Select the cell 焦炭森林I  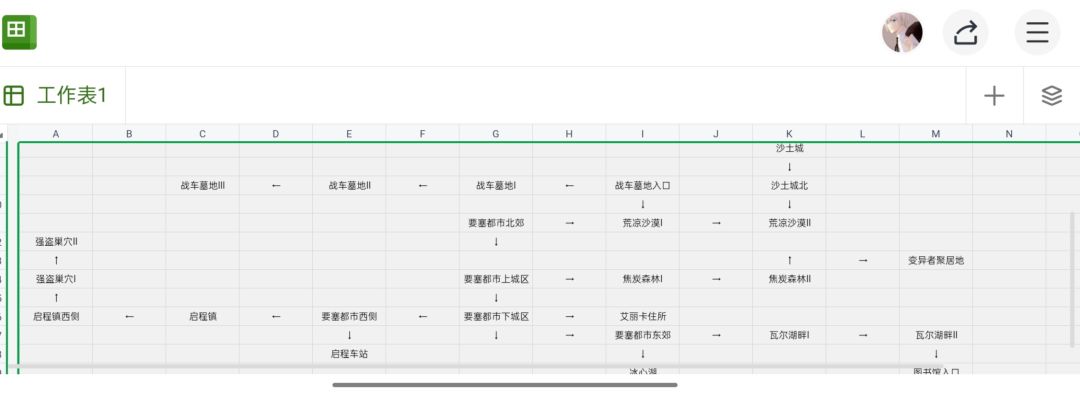(643, 279)
